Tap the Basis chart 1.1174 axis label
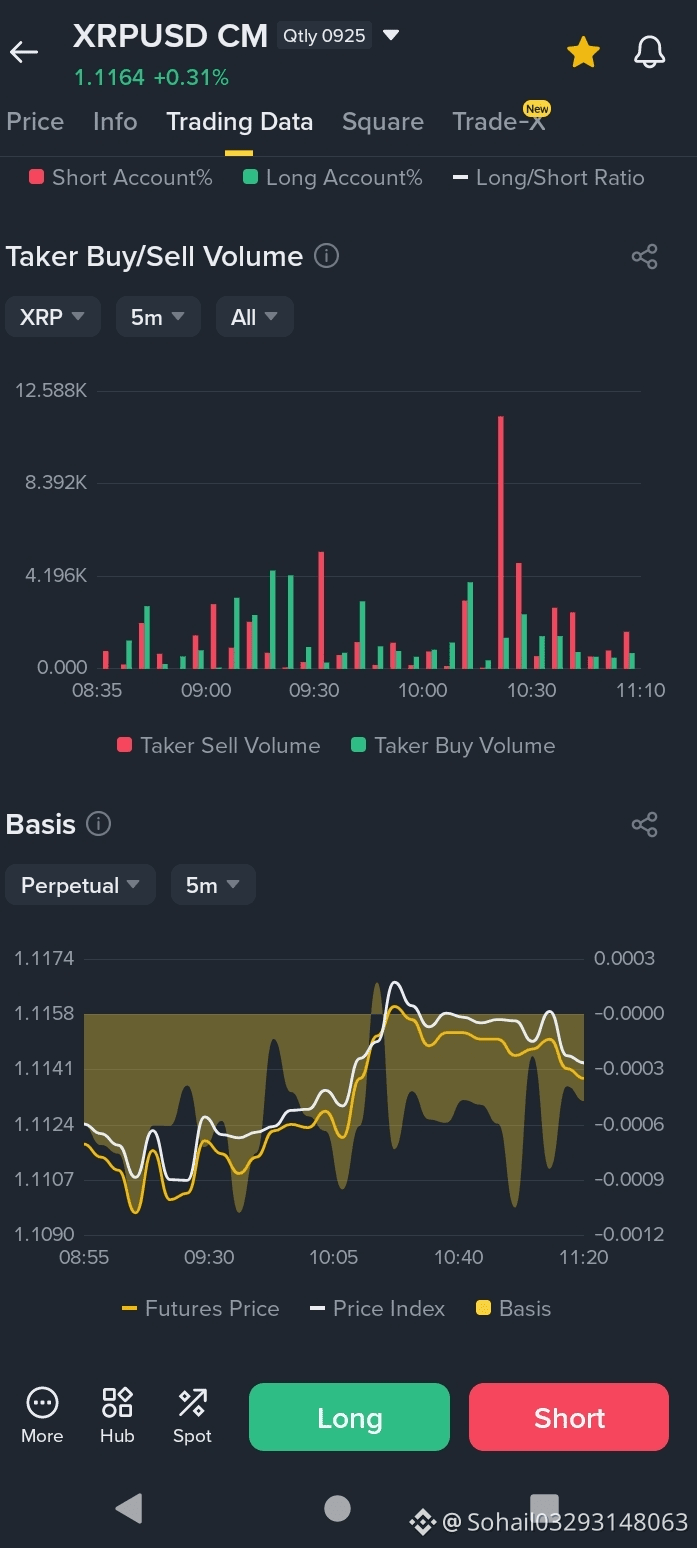 click(44, 958)
